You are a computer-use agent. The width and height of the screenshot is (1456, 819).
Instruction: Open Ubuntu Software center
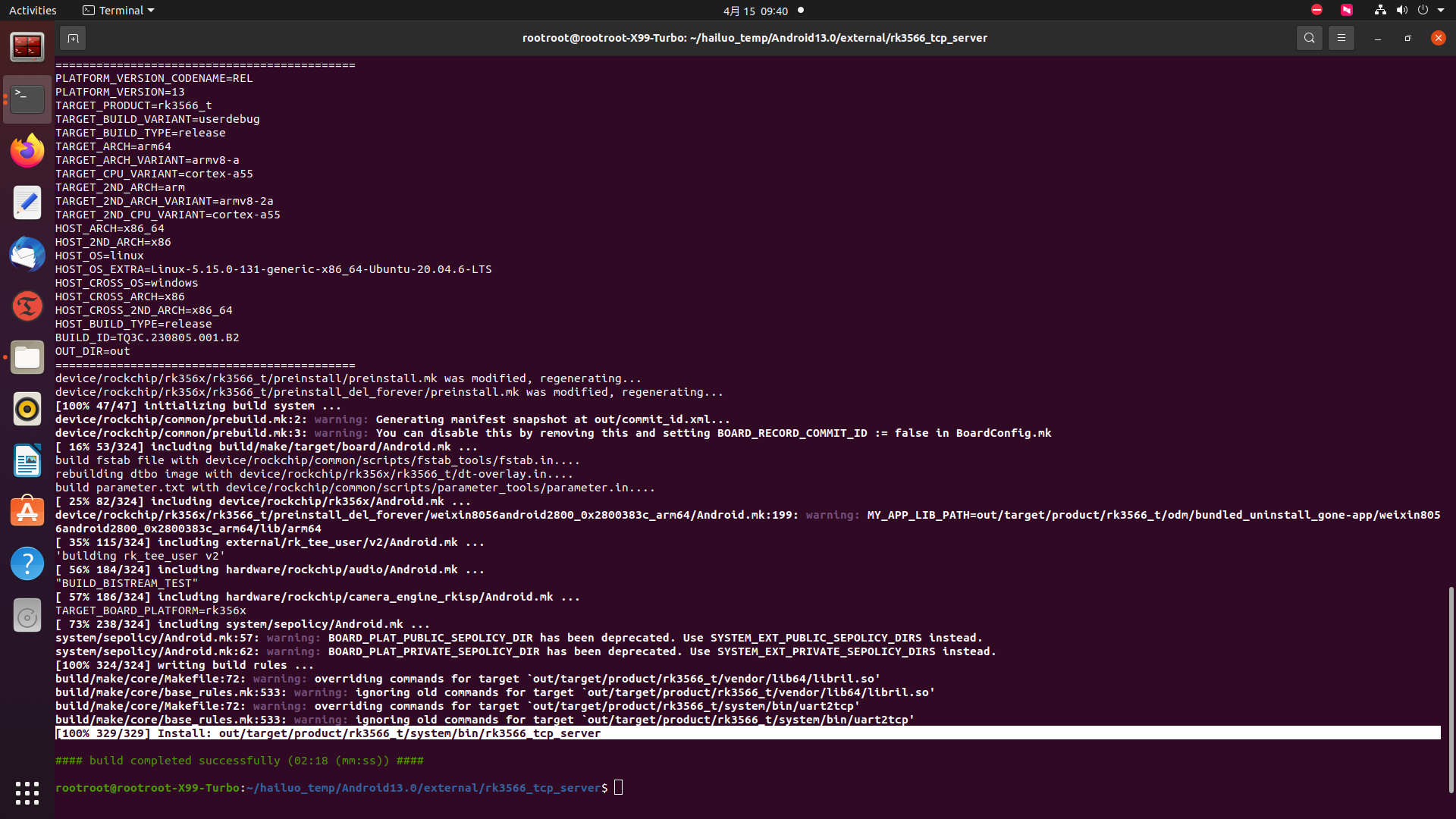[27, 512]
